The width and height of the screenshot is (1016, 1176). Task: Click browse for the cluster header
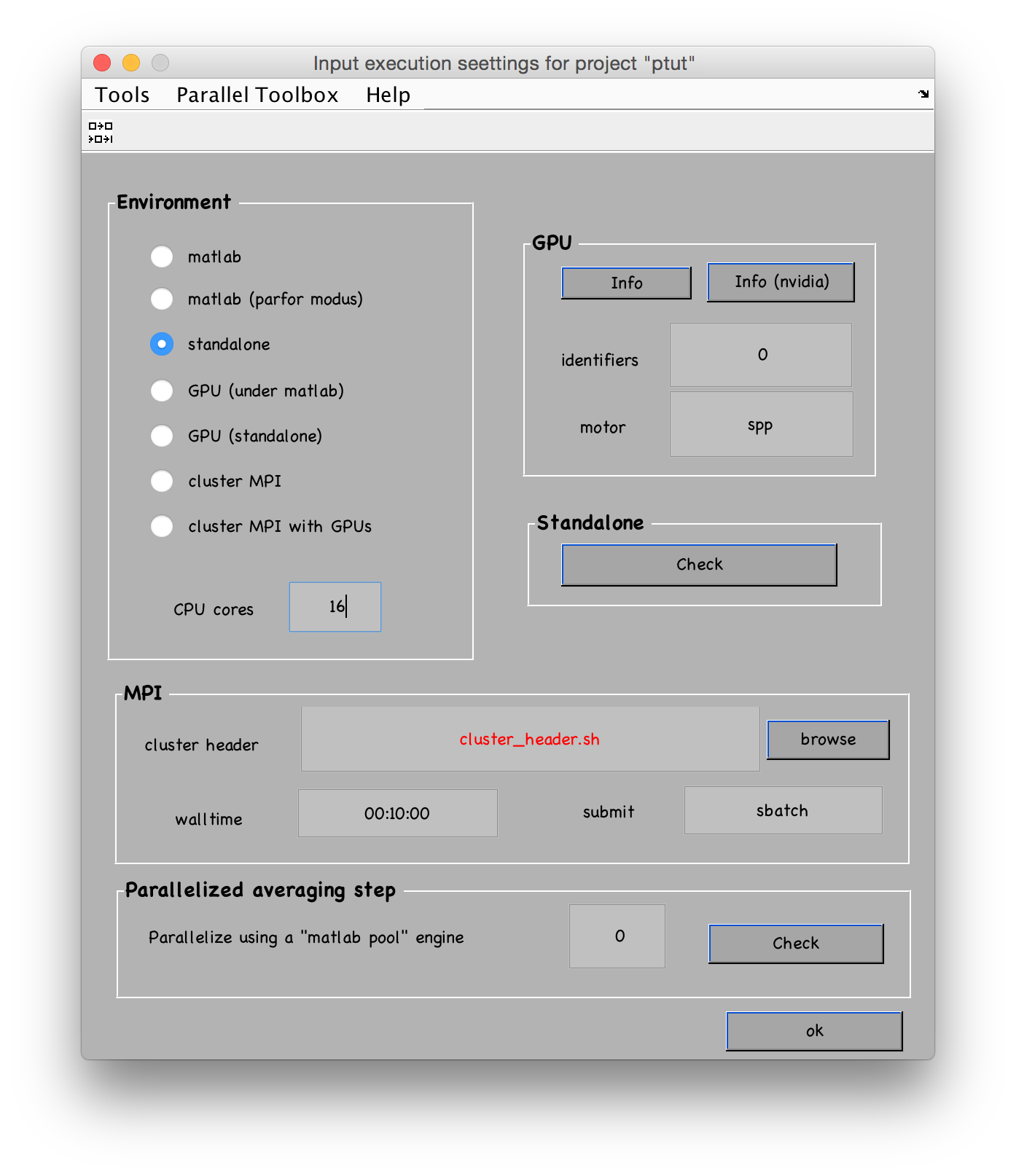click(x=828, y=740)
